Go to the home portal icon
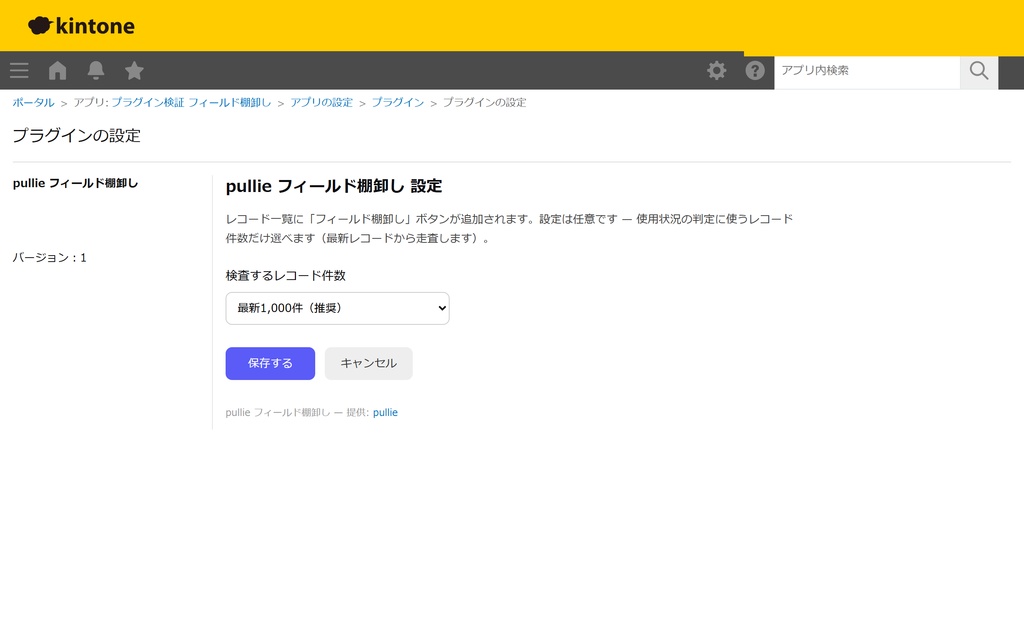 pyautogui.click(x=57, y=71)
